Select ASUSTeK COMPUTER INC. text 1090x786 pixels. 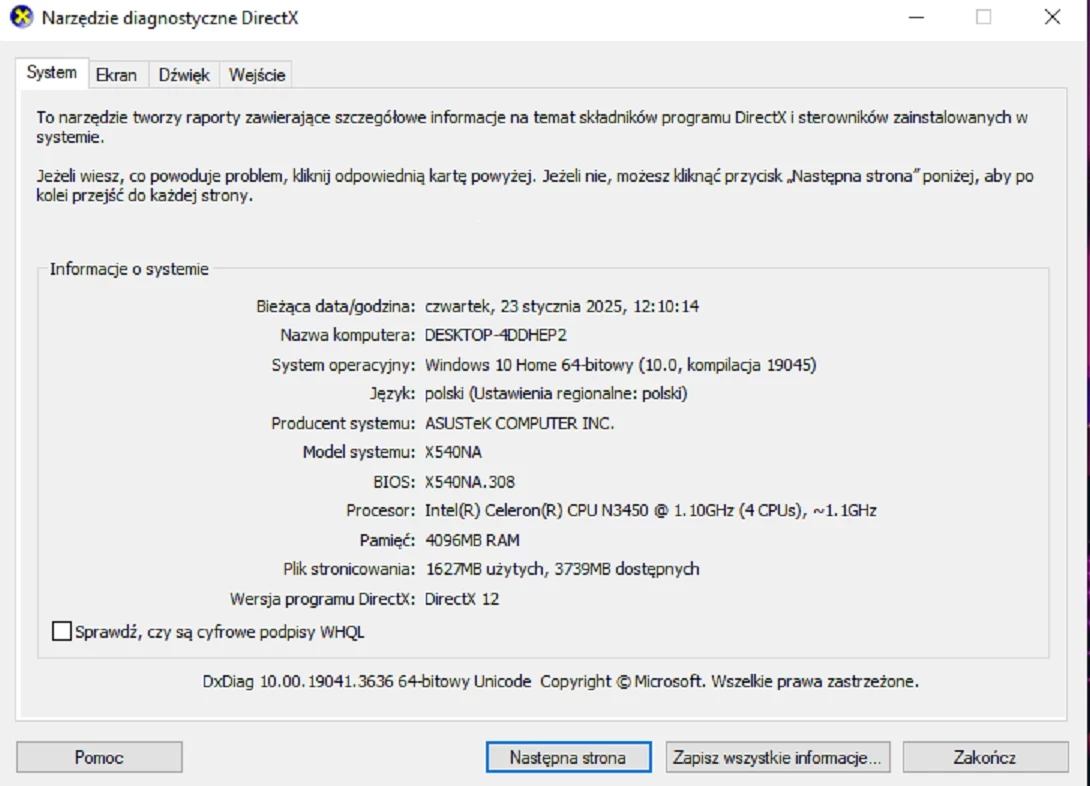pos(519,423)
